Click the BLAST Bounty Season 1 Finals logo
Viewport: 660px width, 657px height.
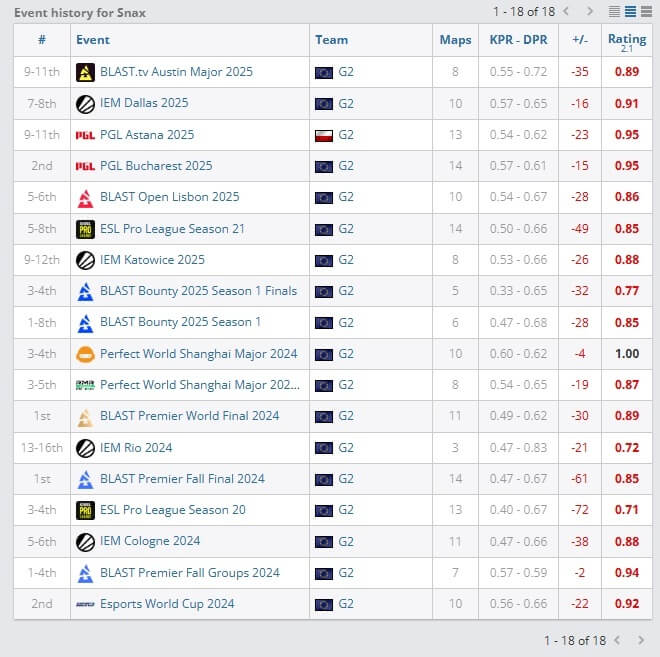click(x=85, y=292)
